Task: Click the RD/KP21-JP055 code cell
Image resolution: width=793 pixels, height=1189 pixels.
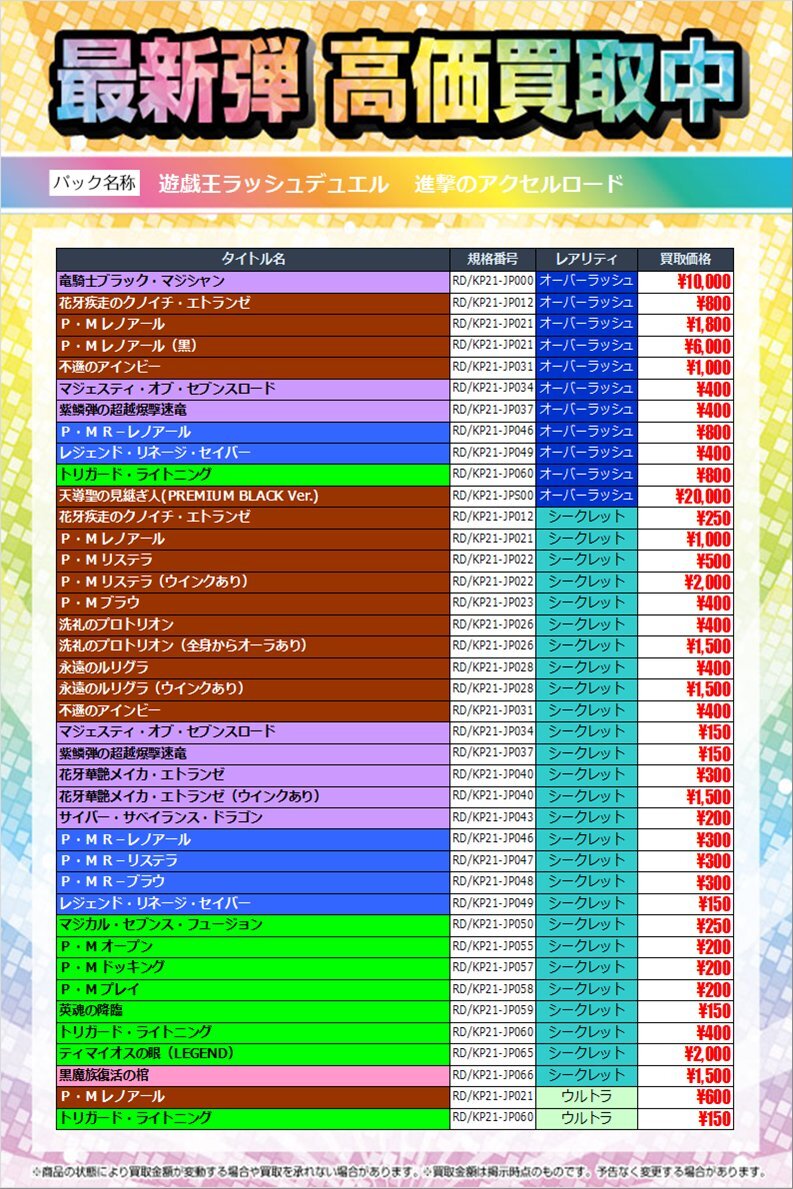Action: point(493,946)
